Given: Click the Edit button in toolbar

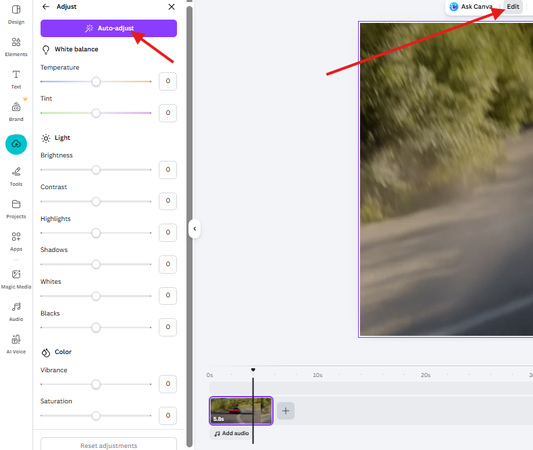Looking at the screenshot, I should pyautogui.click(x=513, y=6).
